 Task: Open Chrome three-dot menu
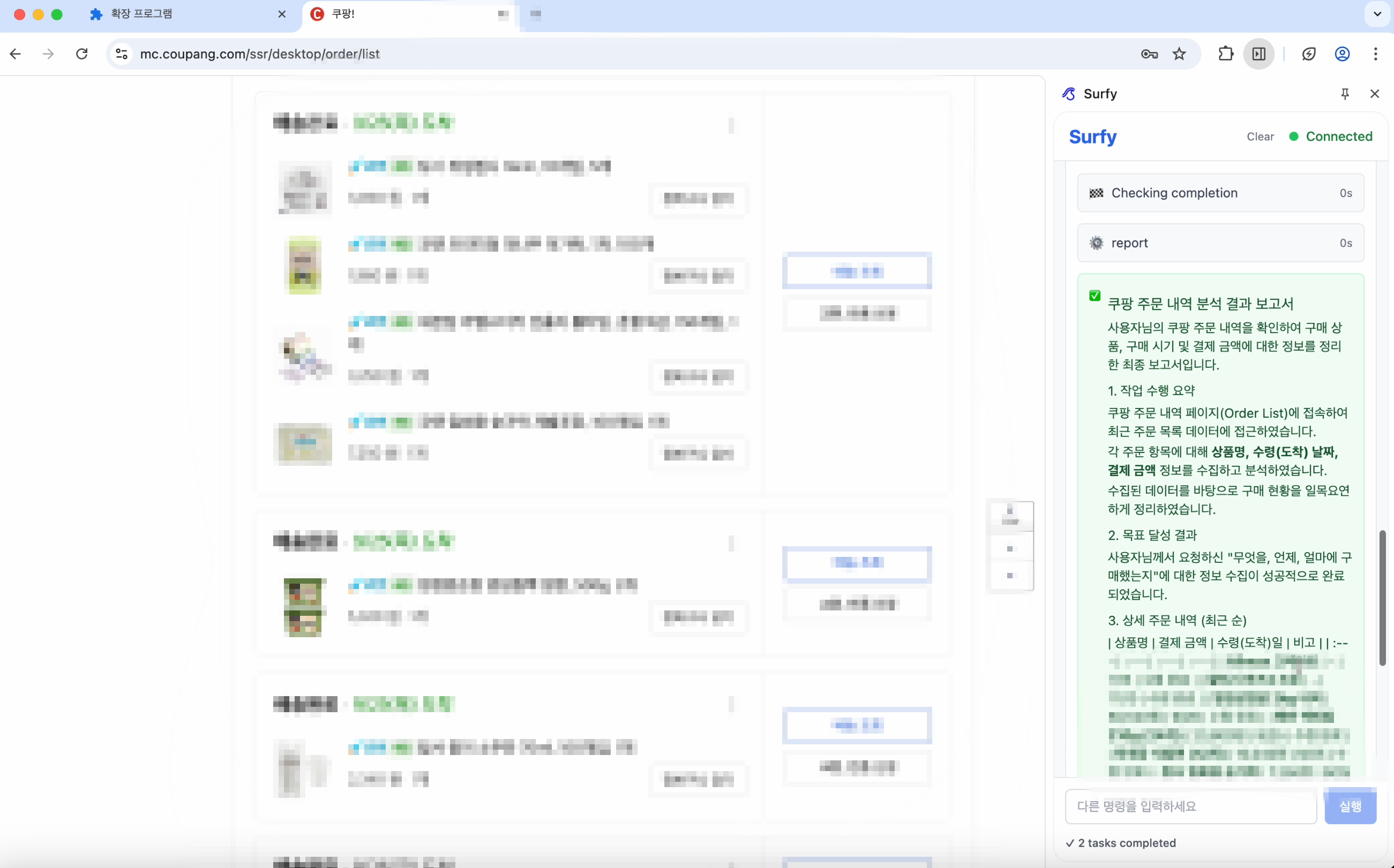pos(1375,54)
